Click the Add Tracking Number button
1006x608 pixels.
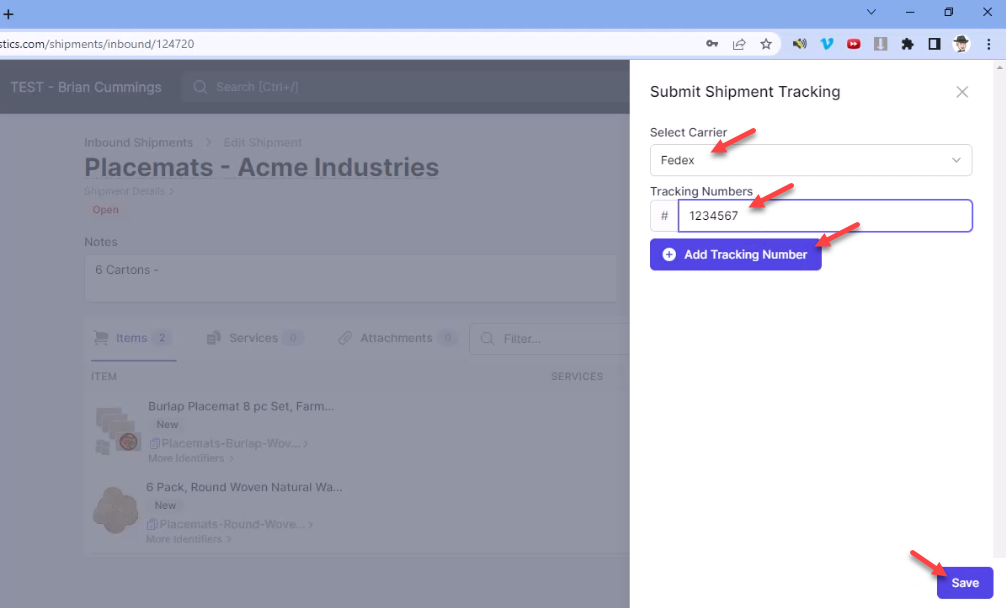tap(735, 255)
